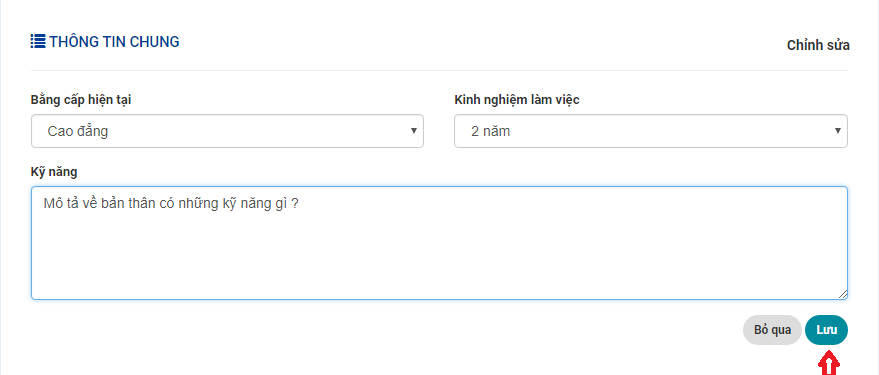Select the Cao đẳng value text
Screen dimensions: 879x375
point(78,132)
